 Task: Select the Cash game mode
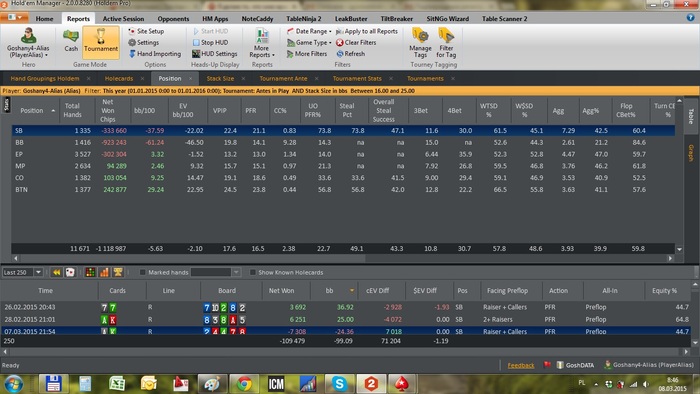(71, 41)
